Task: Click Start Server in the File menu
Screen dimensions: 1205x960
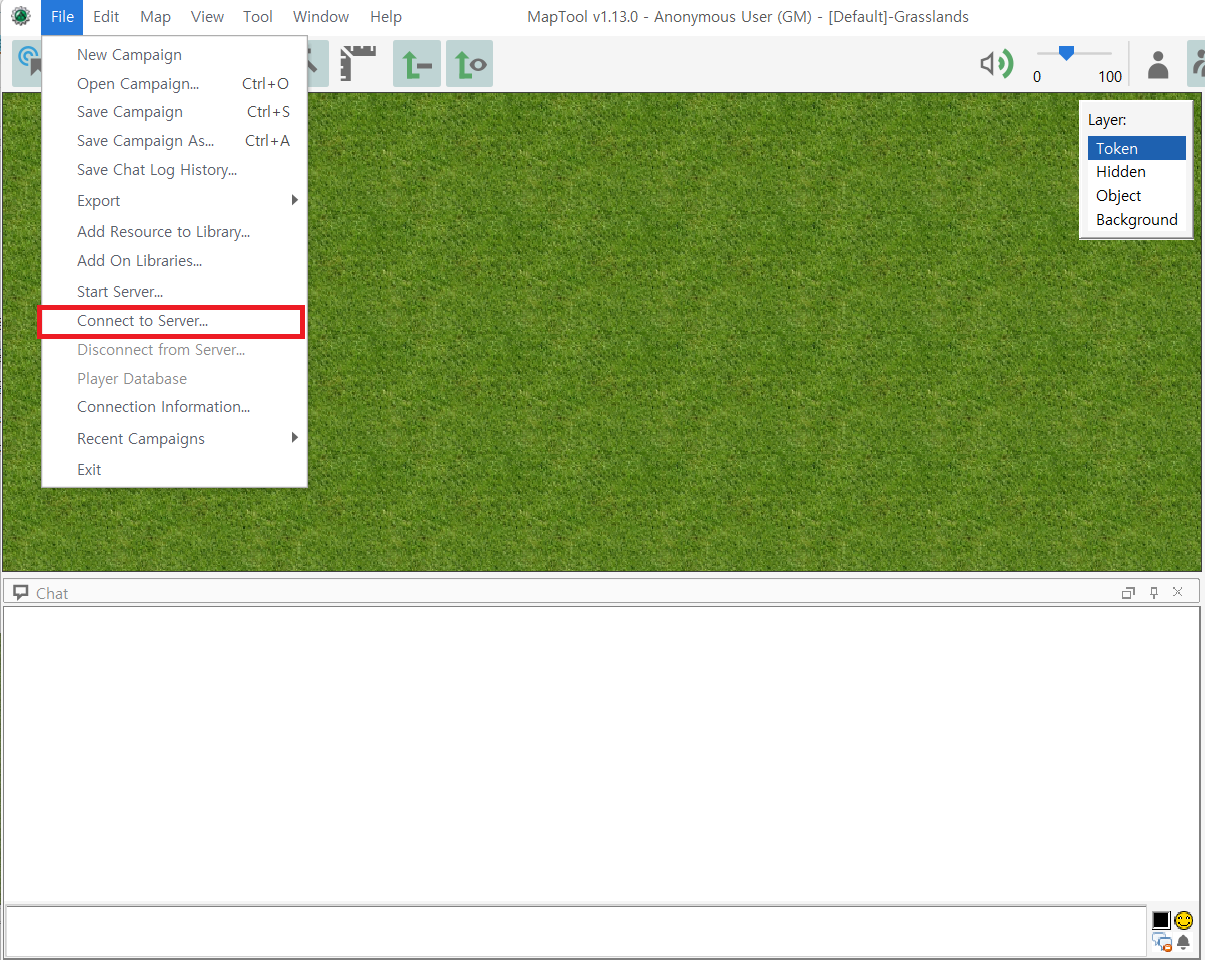Action: coord(120,292)
